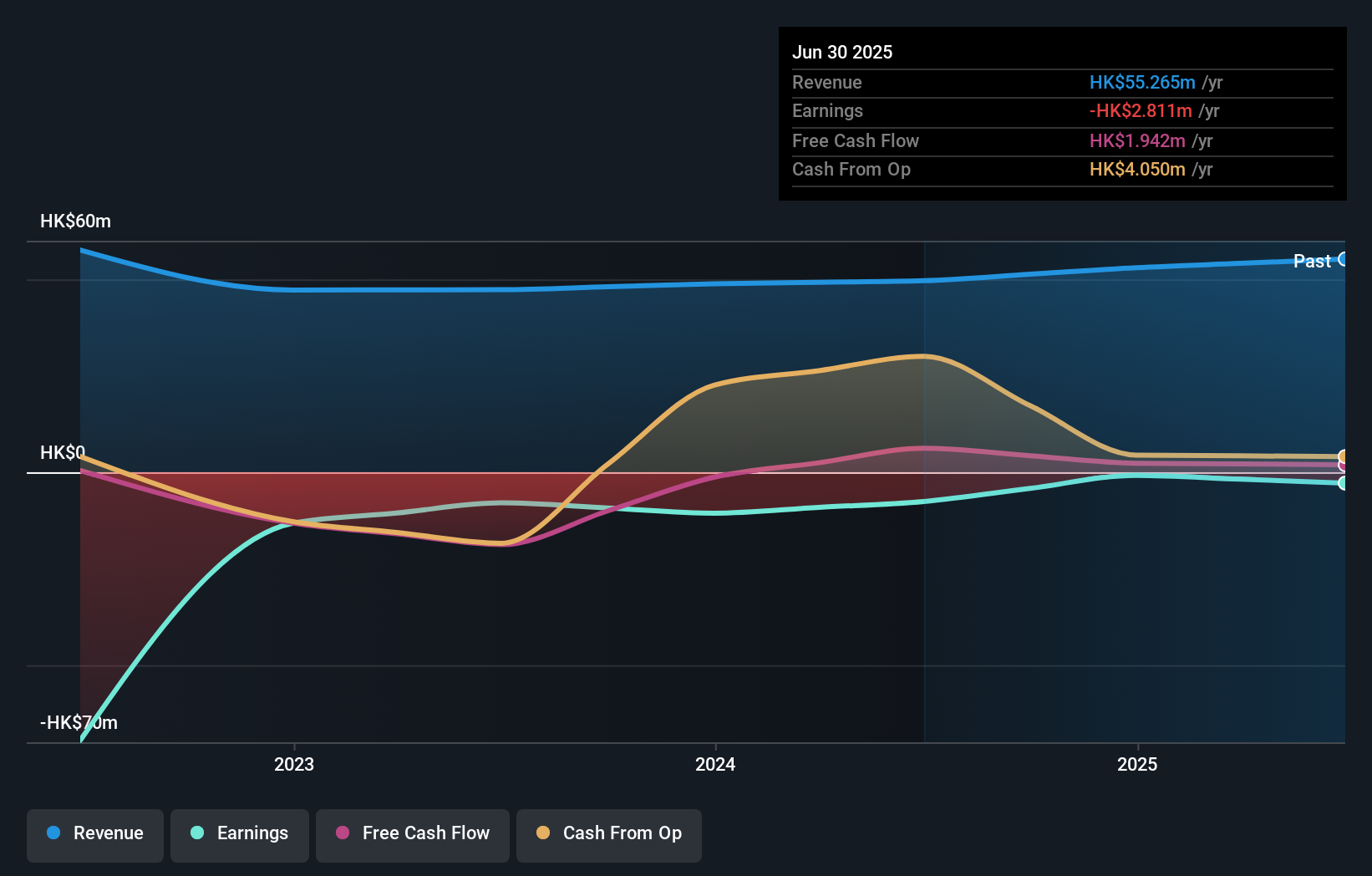1372x876 pixels.
Task: Click the 2023 x-axis label
Action: tap(294, 764)
